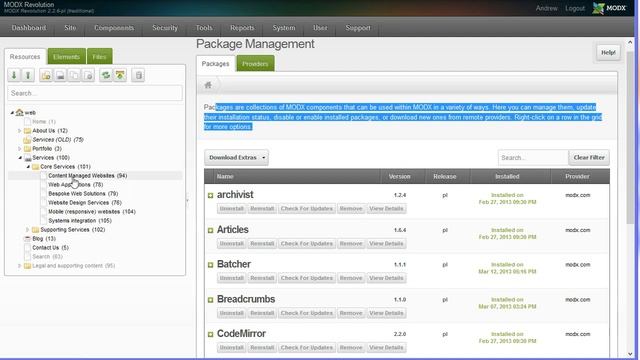
Task: Click the tree sort options icon
Action: click(120, 75)
